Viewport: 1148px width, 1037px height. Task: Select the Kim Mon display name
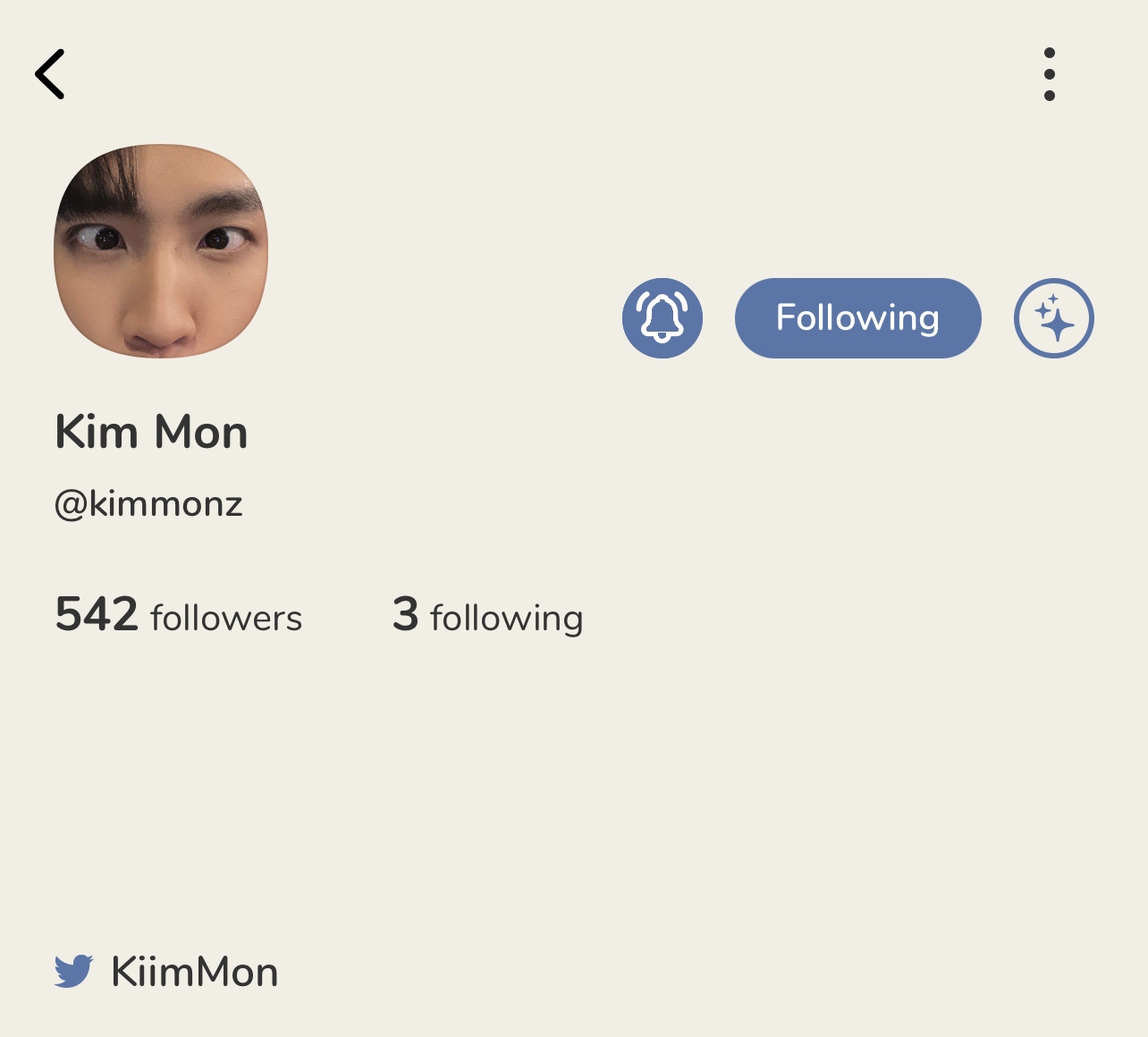(151, 433)
